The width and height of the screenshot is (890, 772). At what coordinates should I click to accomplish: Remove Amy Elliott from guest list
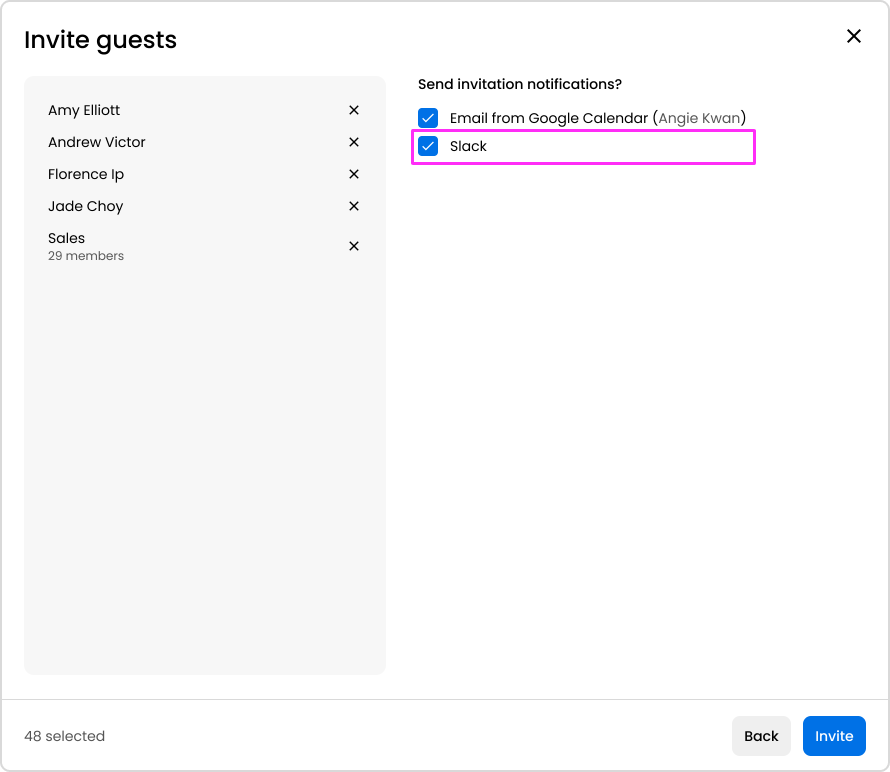pos(354,110)
